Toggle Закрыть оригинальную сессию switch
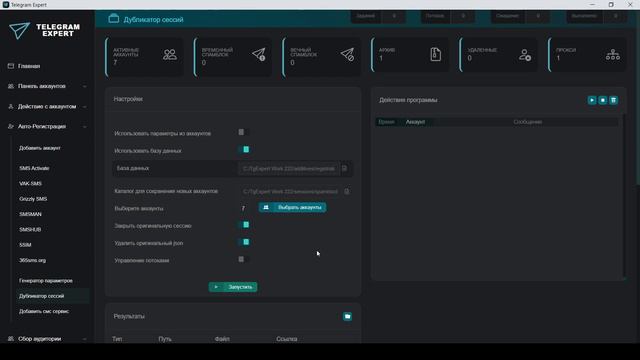The image size is (640, 360). coord(244,224)
